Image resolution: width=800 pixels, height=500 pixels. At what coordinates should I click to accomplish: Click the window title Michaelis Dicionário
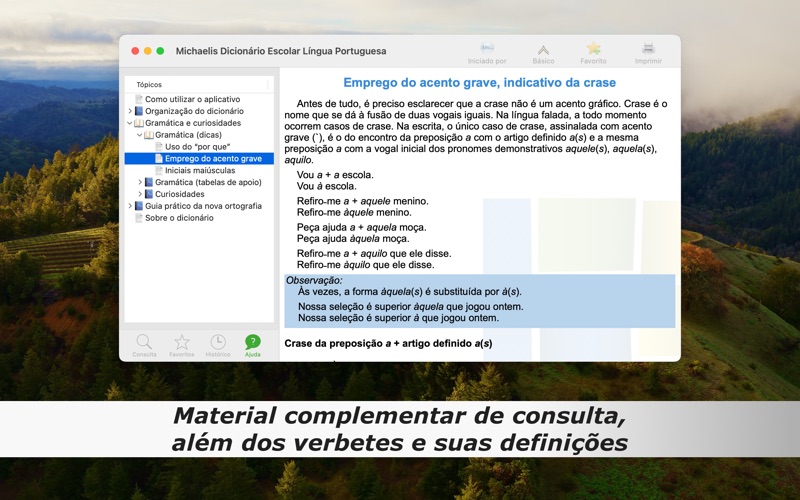pos(281,51)
